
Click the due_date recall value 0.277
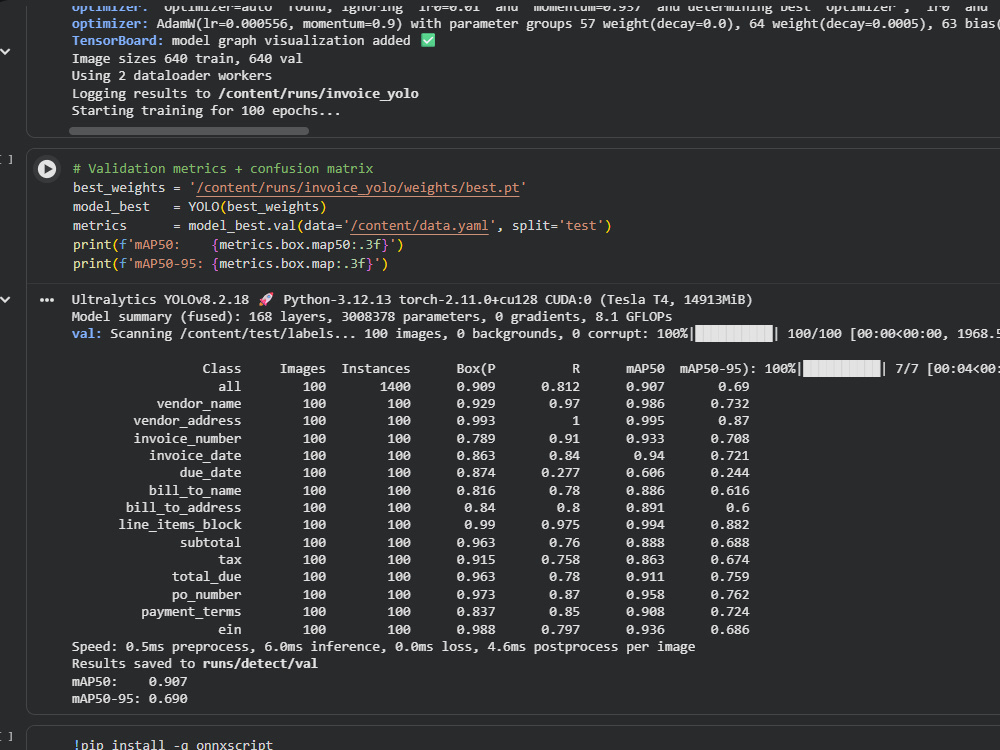[561, 473]
